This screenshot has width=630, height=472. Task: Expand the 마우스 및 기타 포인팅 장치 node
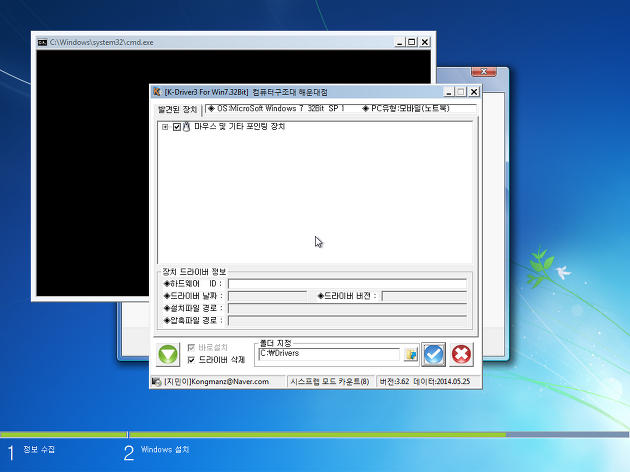click(165, 127)
